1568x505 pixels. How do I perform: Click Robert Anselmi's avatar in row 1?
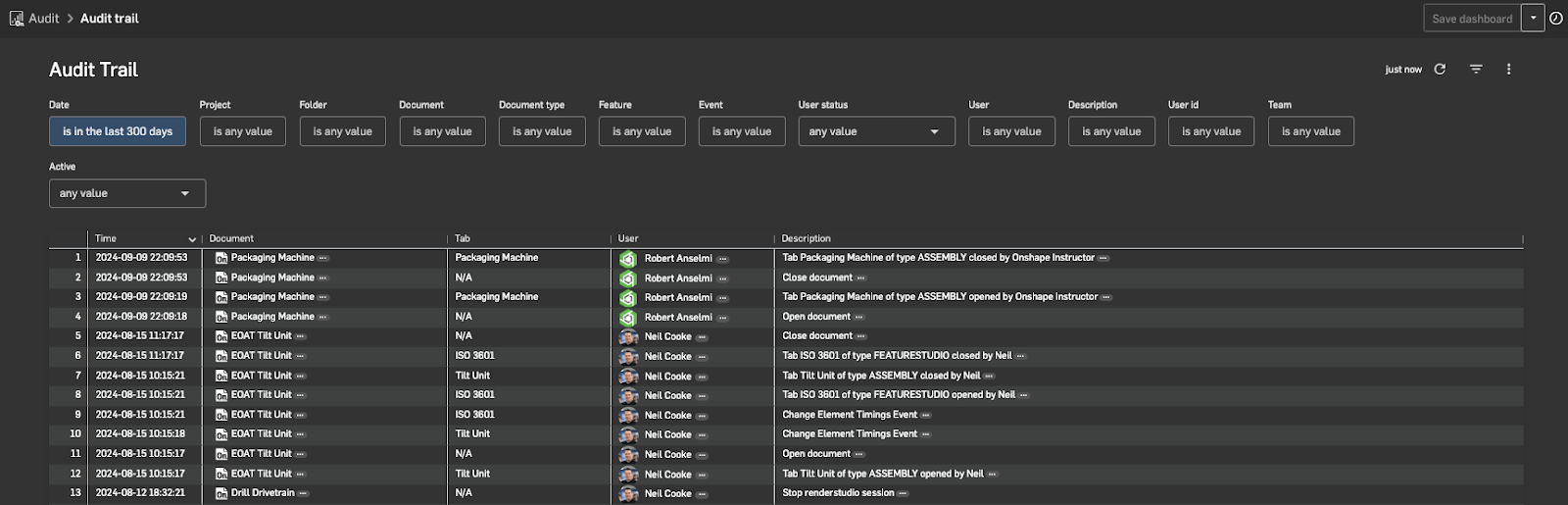(x=628, y=259)
